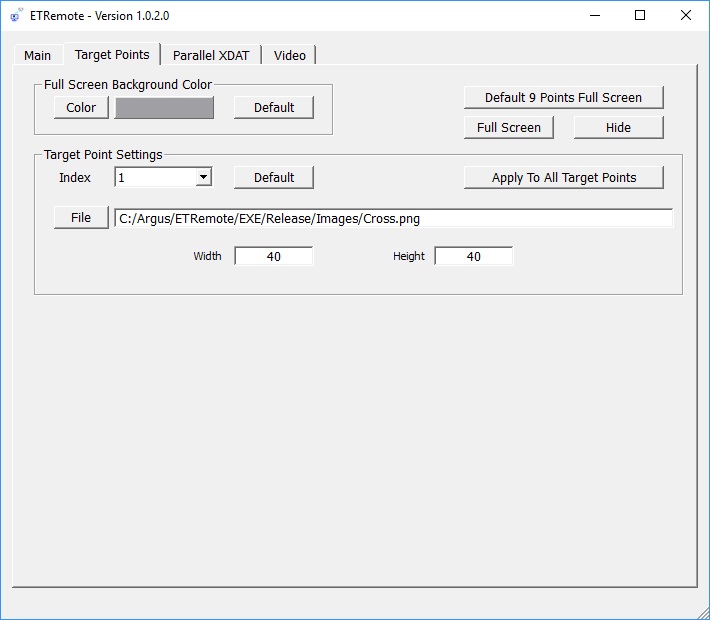Click Default 9 Points Full Screen
Image resolution: width=710 pixels, height=620 pixels.
(564, 98)
